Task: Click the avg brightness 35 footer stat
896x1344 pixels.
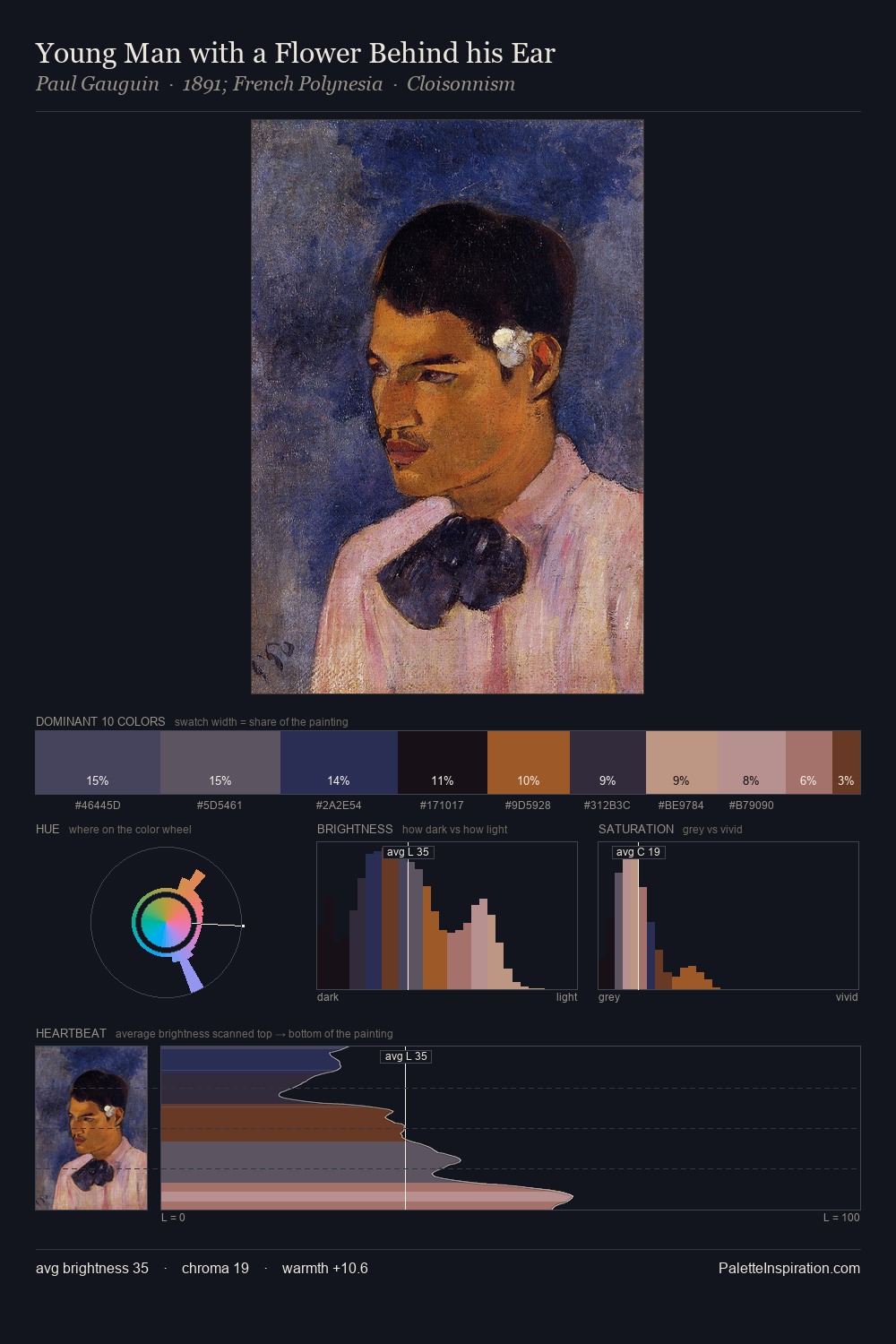Action: tap(92, 1268)
